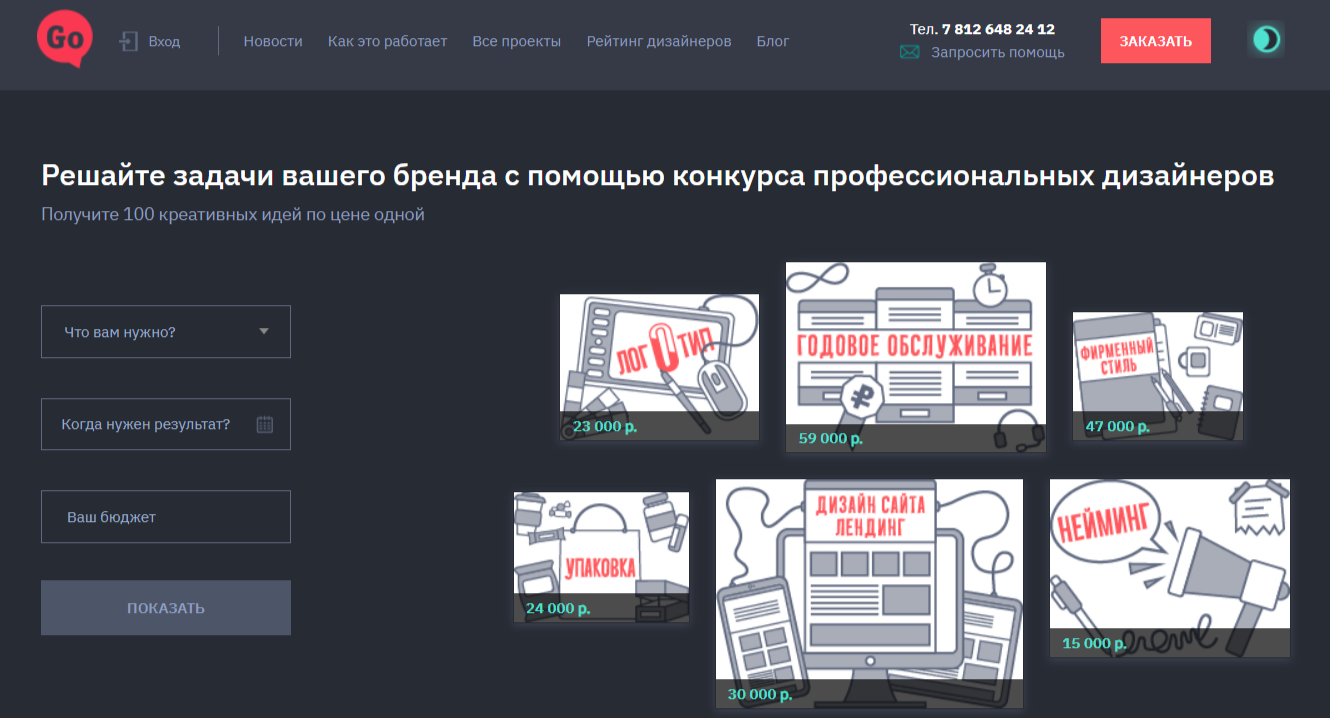Expand the Когда нужен результат? selector
This screenshot has width=1330, height=718.
(x=165, y=424)
